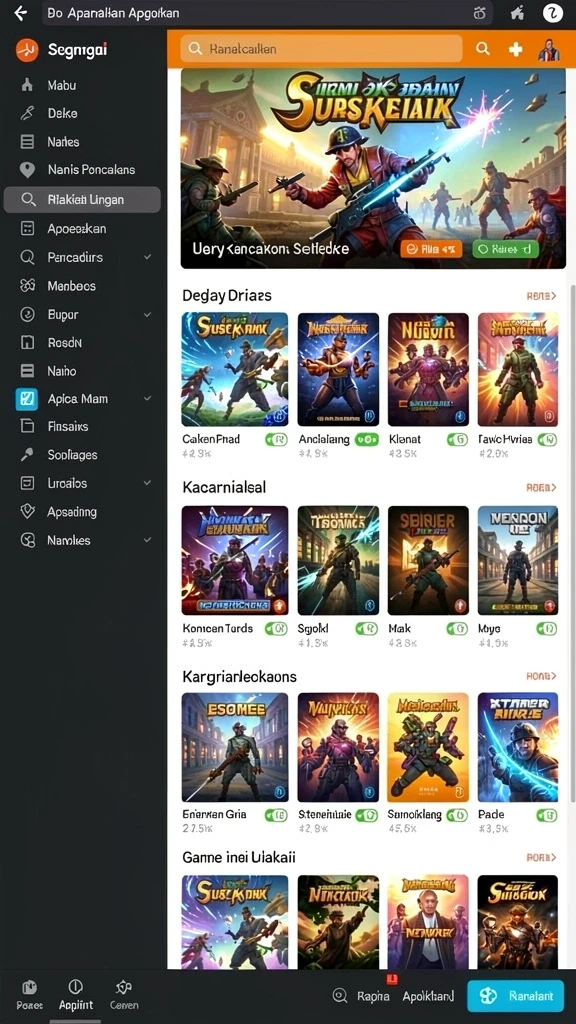Viewport: 576px width, 1024px height.
Task: Expand the Lroaios sidebar chevron
Action: 148,483
